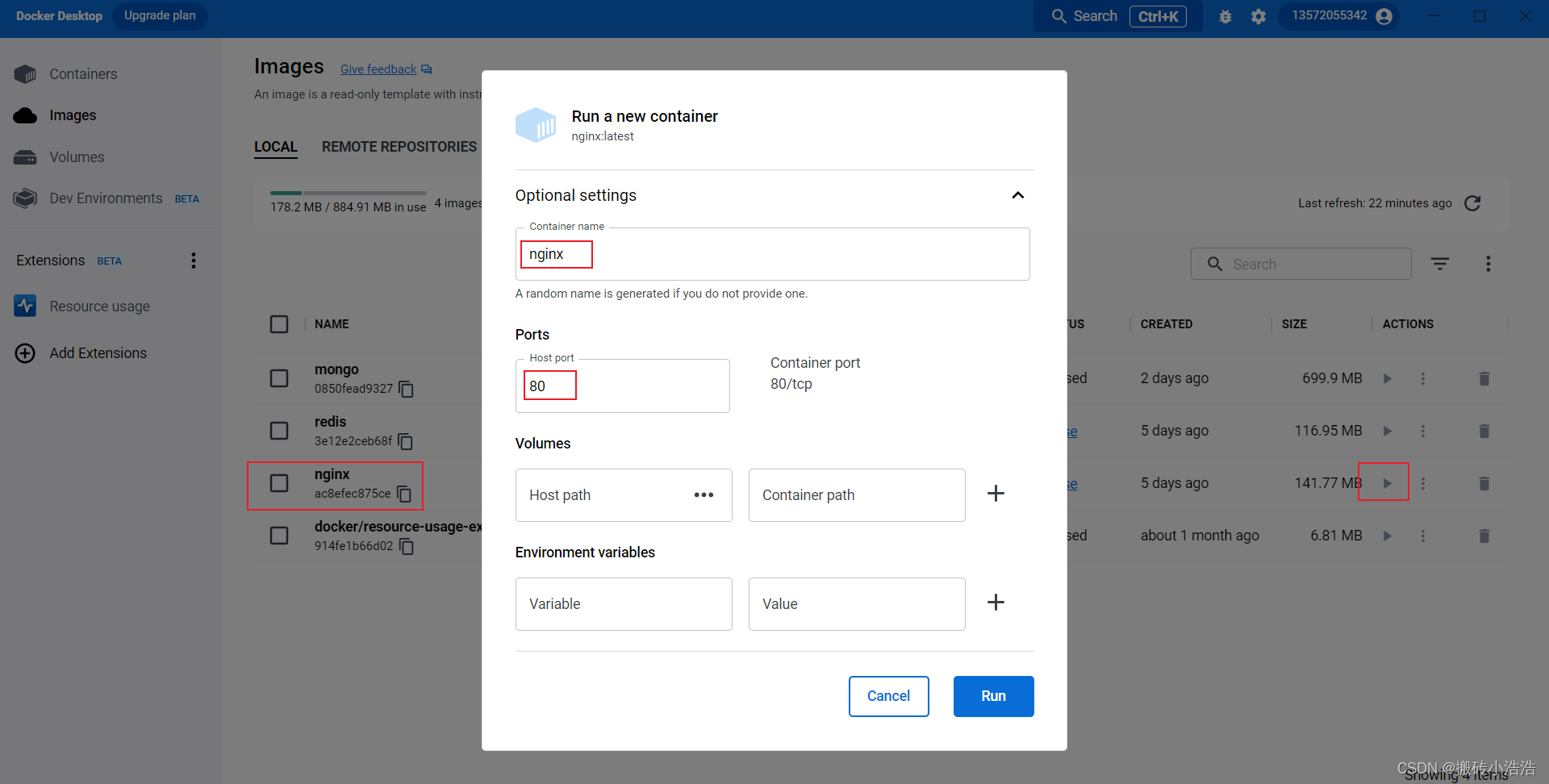Copy the redis image ID
This screenshot has width=1549, height=784.
[x=406, y=442]
